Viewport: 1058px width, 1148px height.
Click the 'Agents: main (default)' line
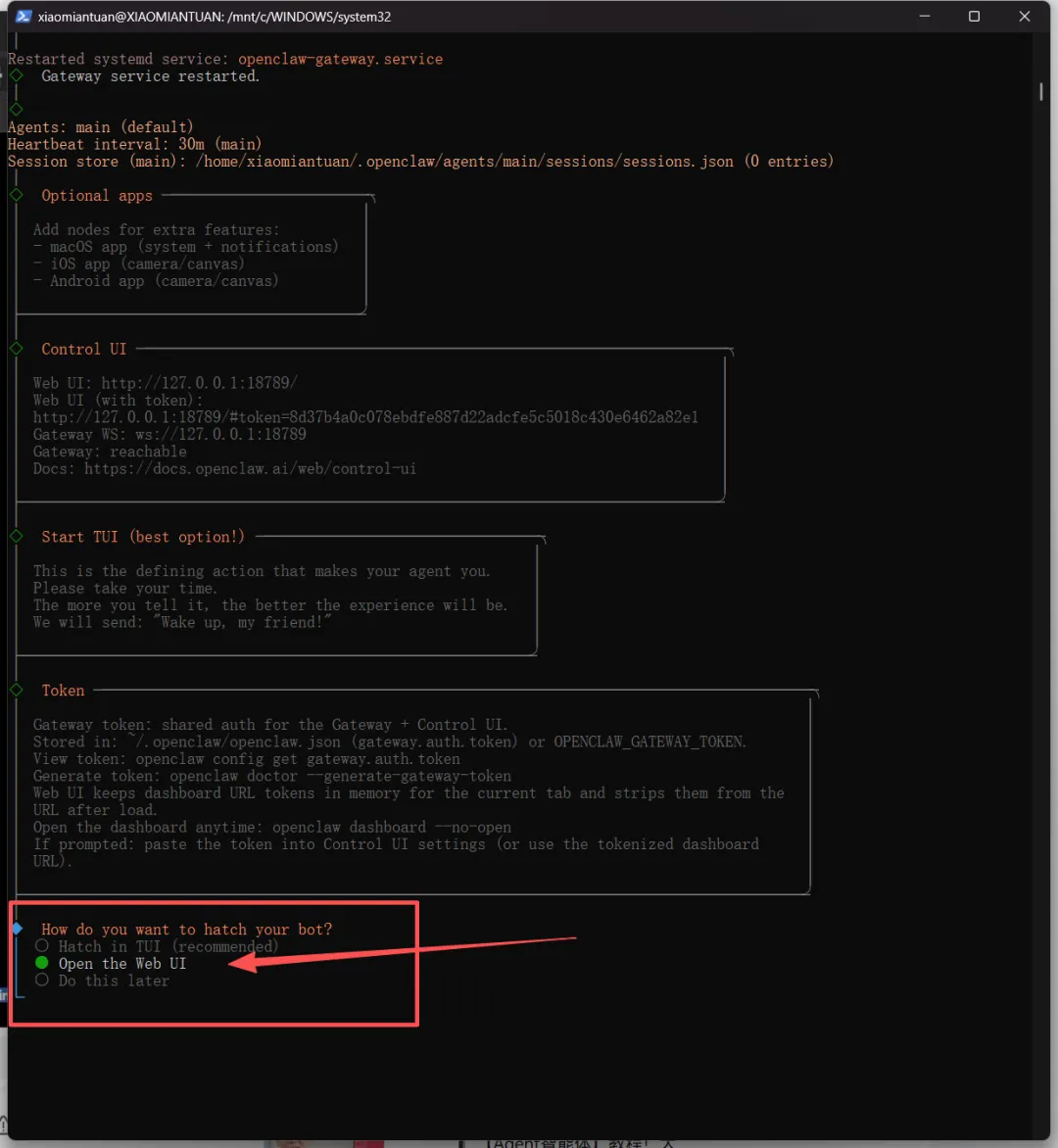[100, 127]
